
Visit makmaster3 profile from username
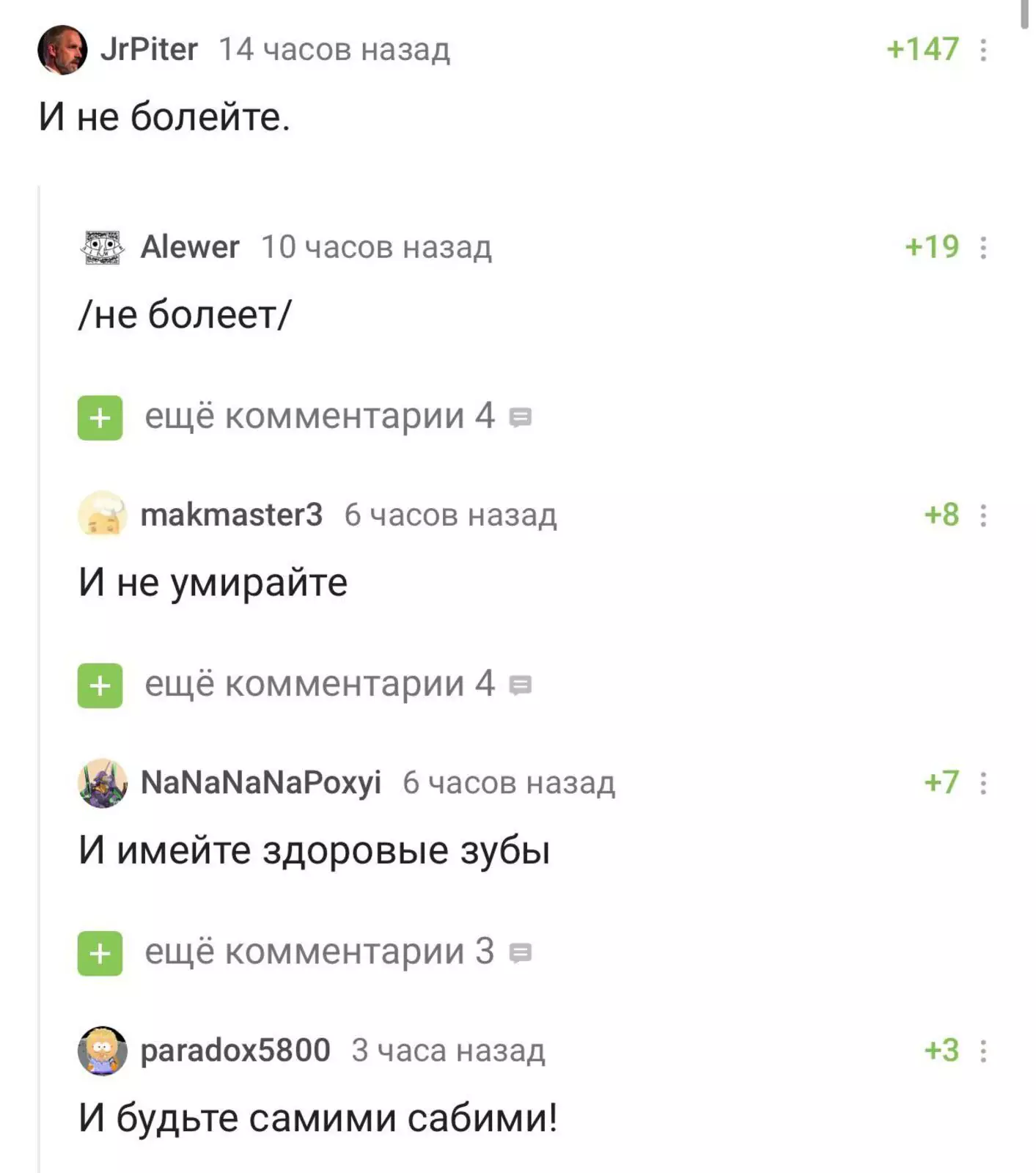pos(231,515)
